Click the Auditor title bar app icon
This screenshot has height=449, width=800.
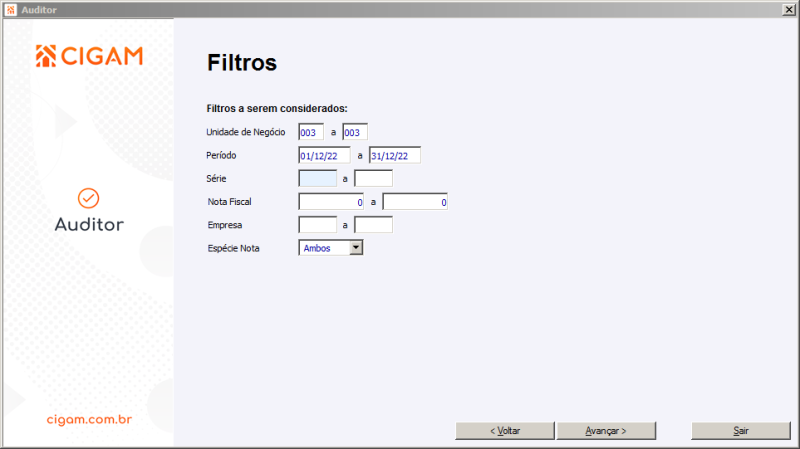(x=11, y=10)
